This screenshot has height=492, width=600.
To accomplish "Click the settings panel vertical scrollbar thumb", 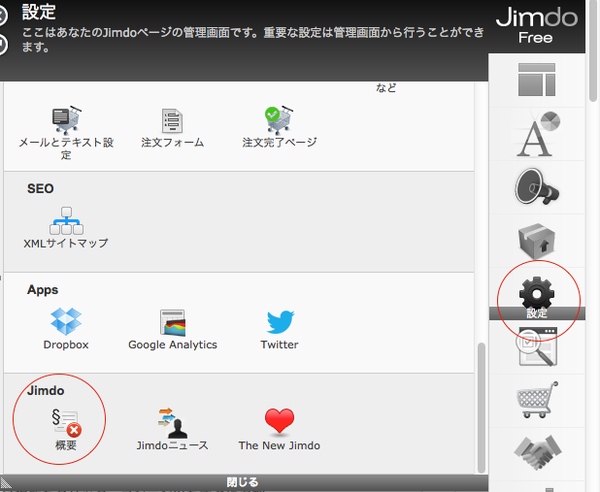I will pos(481,408).
